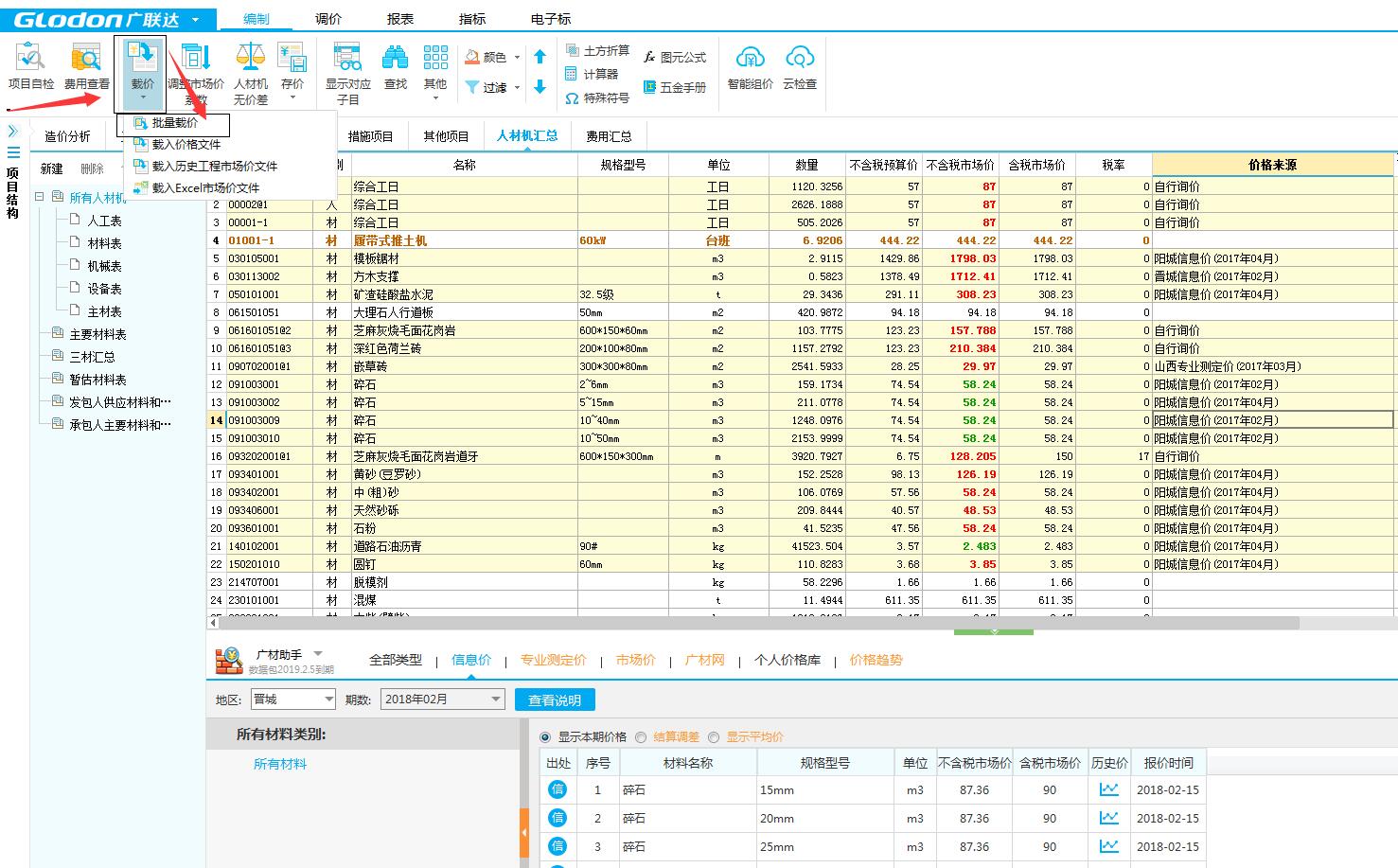Click the move down arrow icon

[x=540, y=87]
